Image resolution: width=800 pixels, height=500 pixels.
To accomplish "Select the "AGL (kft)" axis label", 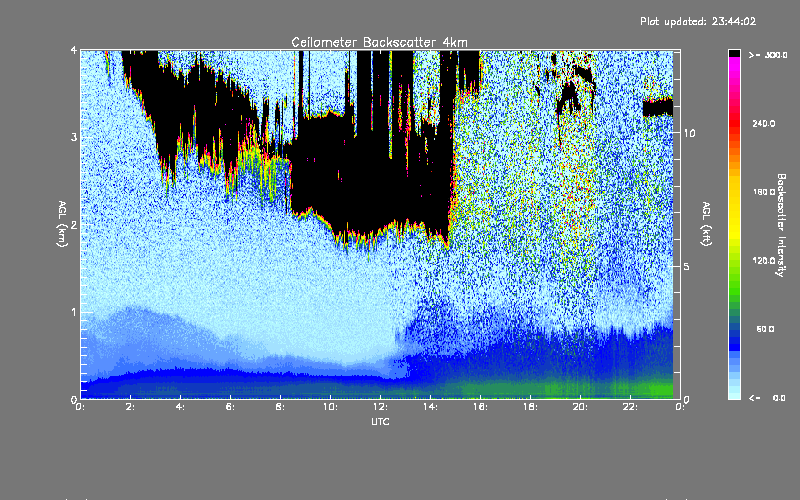I will pos(706,224).
